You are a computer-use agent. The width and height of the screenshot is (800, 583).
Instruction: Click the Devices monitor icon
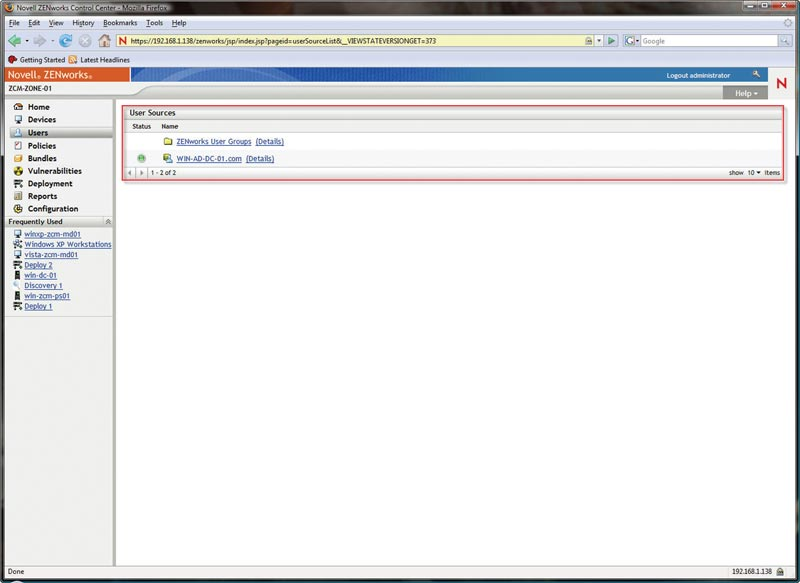pyautogui.click(x=18, y=119)
